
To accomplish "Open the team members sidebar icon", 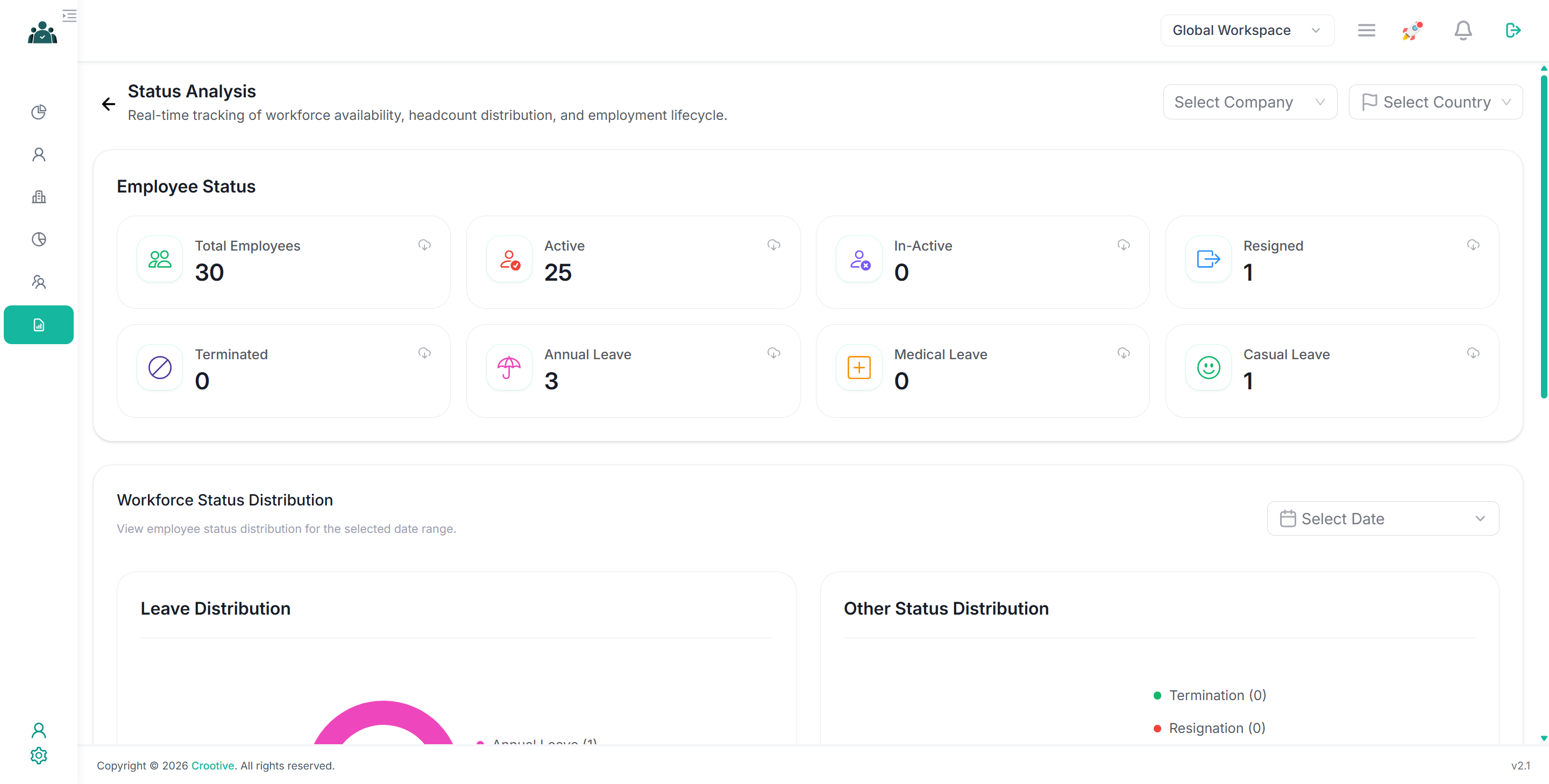I will (x=39, y=282).
